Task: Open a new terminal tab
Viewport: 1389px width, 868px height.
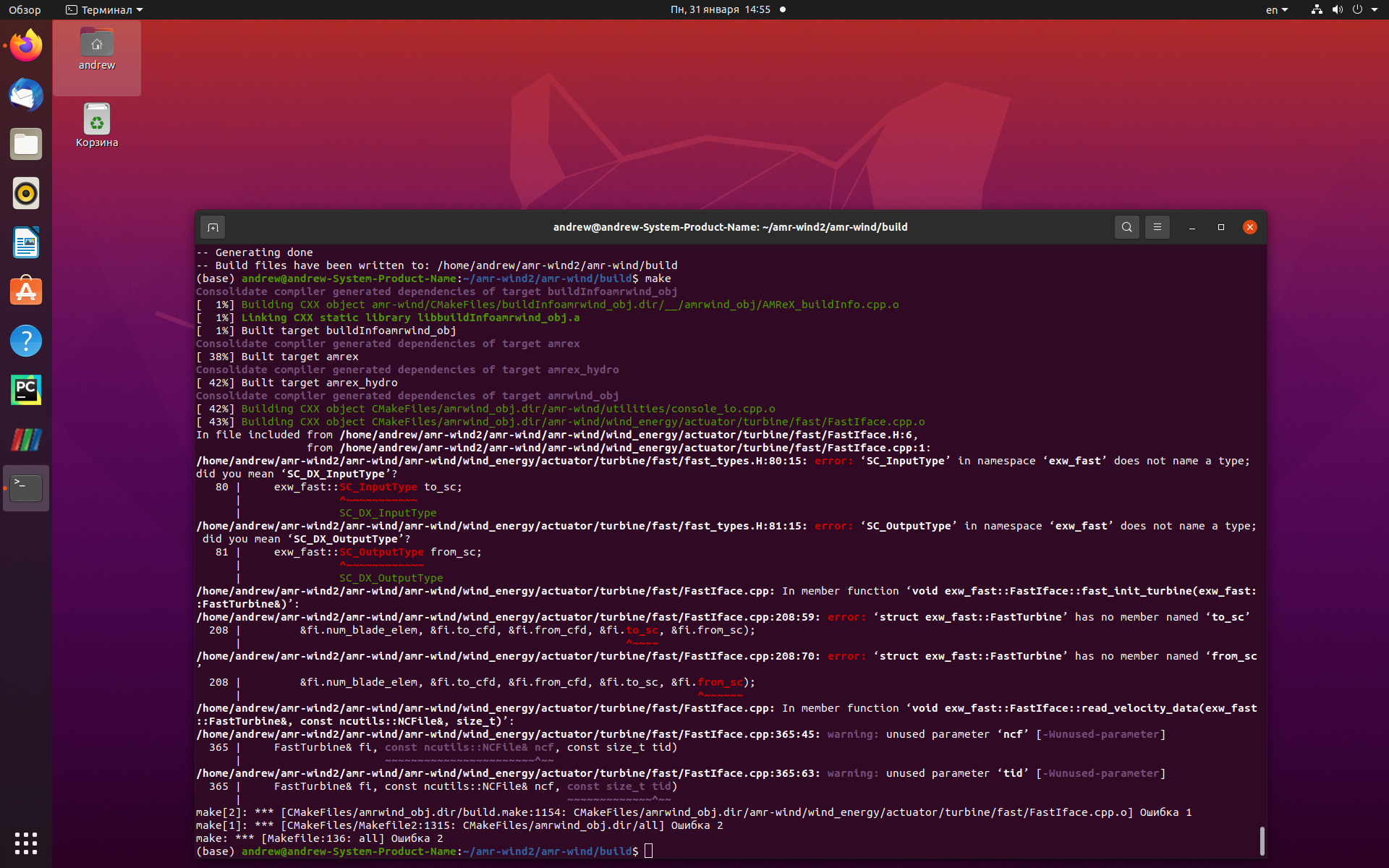Action: coord(213,226)
